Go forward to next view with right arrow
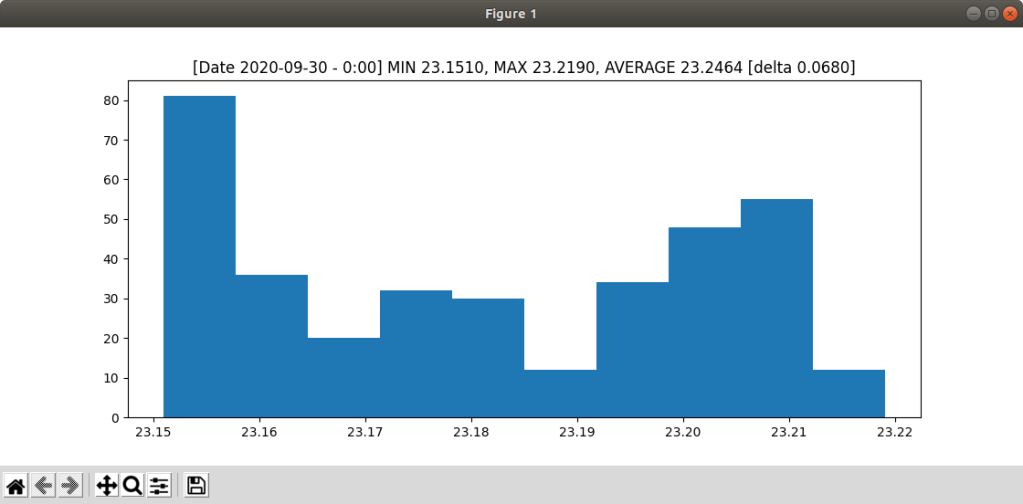 pyautogui.click(x=70, y=486)
